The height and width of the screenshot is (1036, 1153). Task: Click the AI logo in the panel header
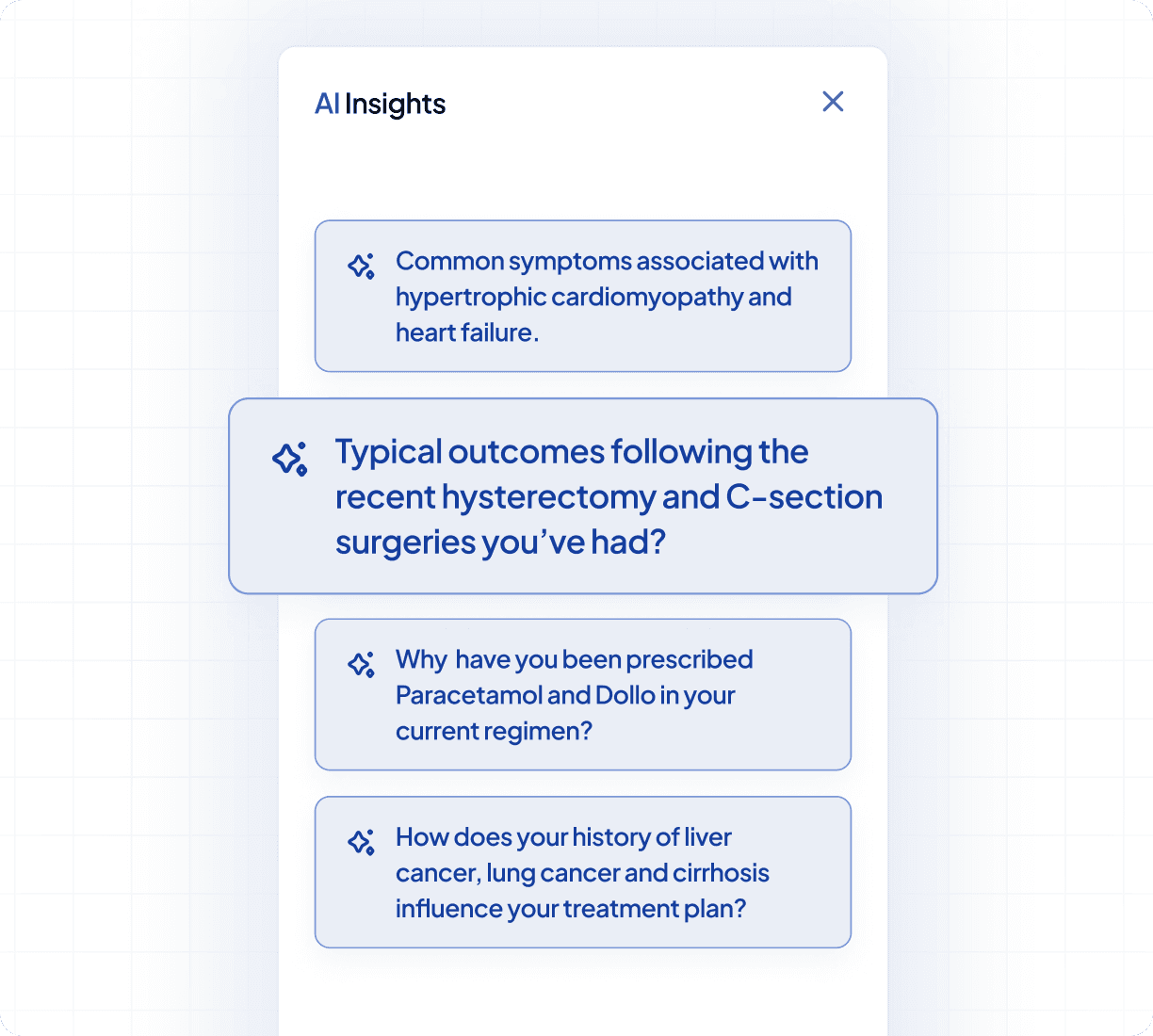click(x=328, y=104)
